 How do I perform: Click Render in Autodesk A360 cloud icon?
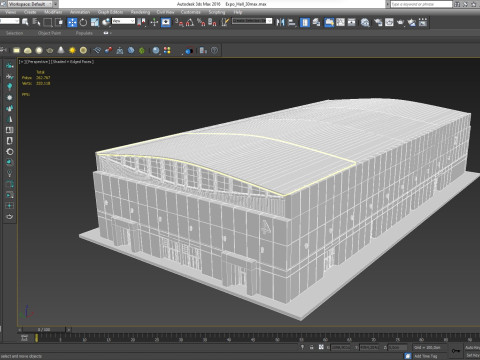coord(412,22)
